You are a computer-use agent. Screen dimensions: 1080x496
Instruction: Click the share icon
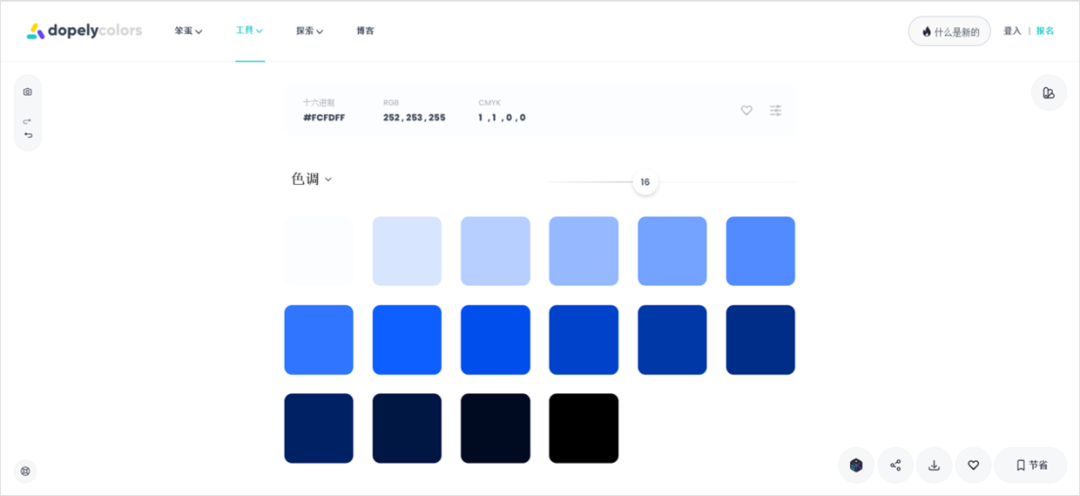(x=895, y=465)
